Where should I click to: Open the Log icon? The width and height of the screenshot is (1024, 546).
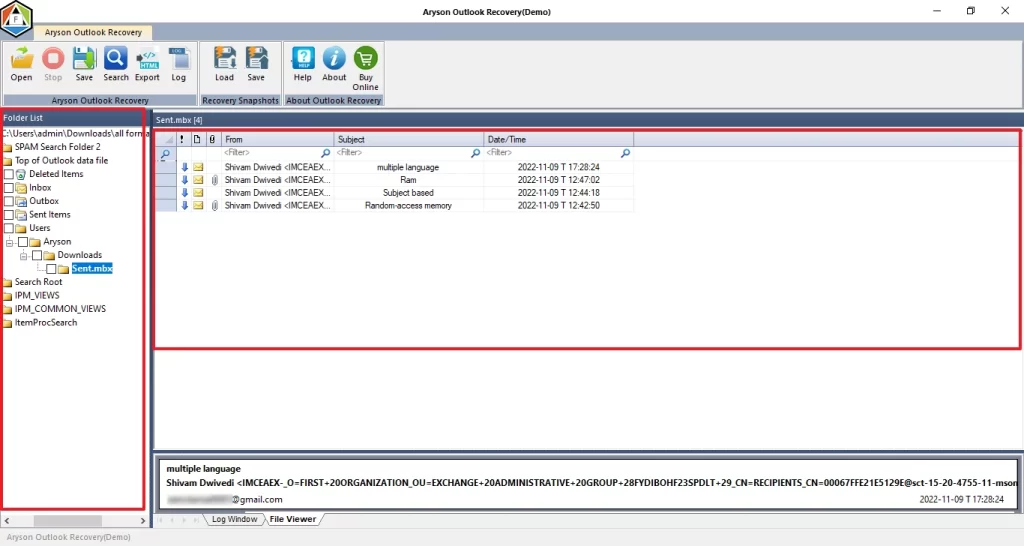pyautogui.click(x=178, y=59)
